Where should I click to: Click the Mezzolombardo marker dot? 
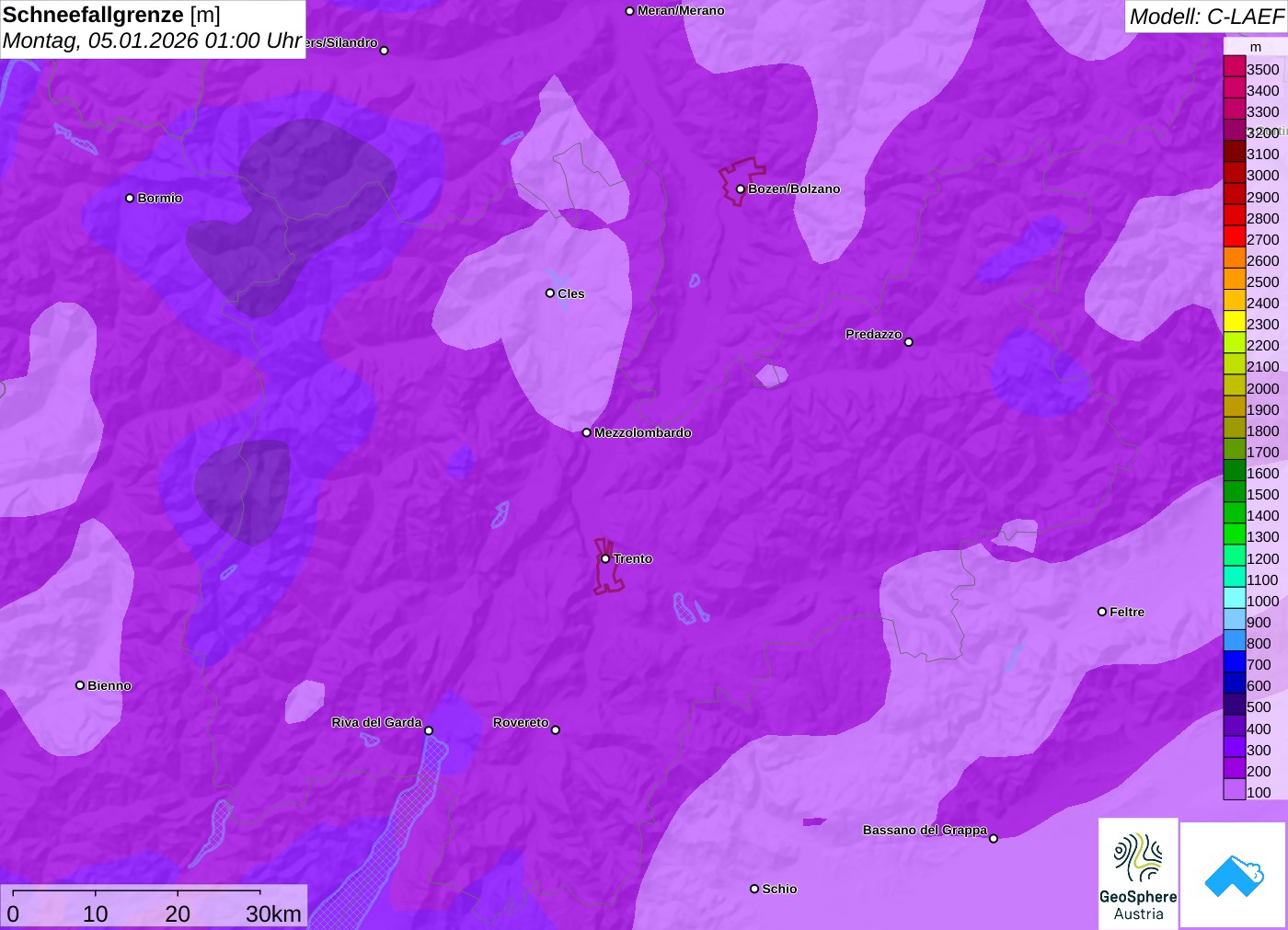pyautogui.click(x=587, y=432)
